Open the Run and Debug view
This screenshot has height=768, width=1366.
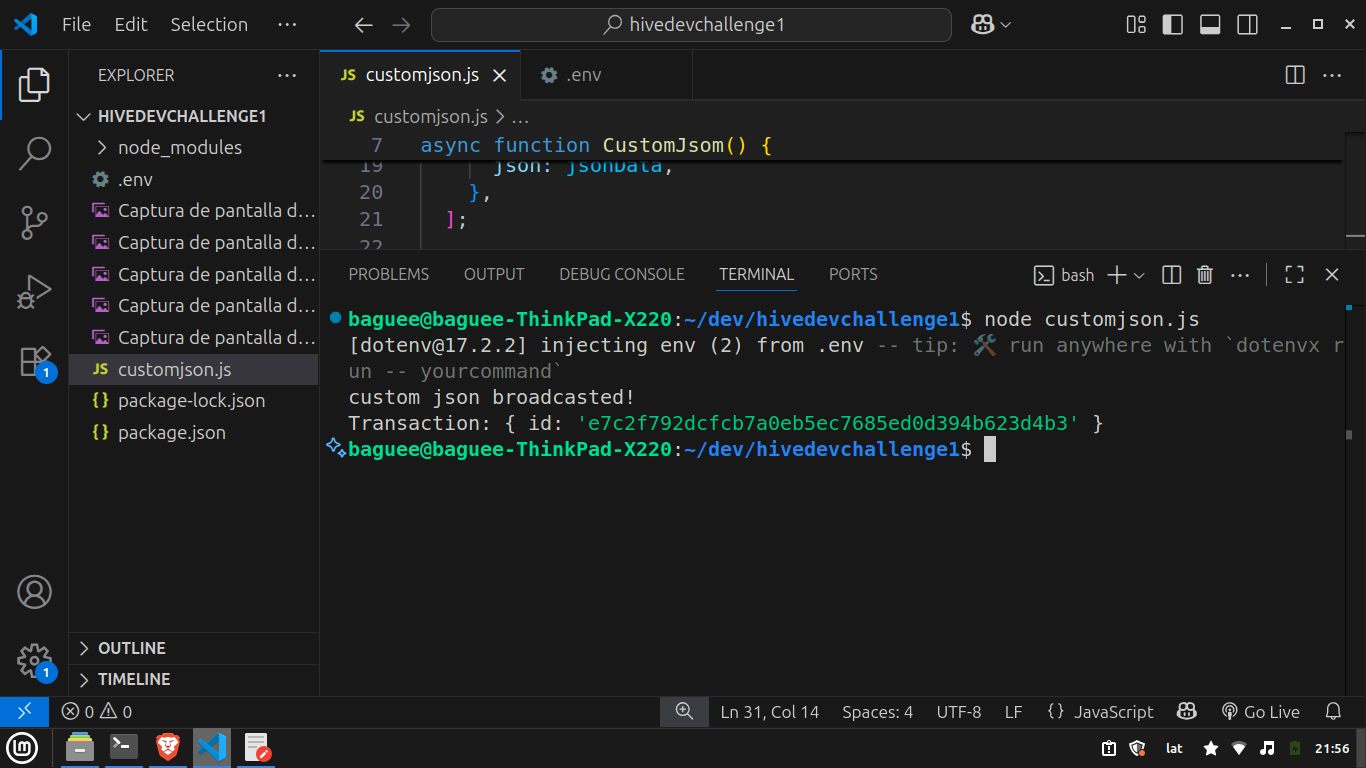pos(34,292)
